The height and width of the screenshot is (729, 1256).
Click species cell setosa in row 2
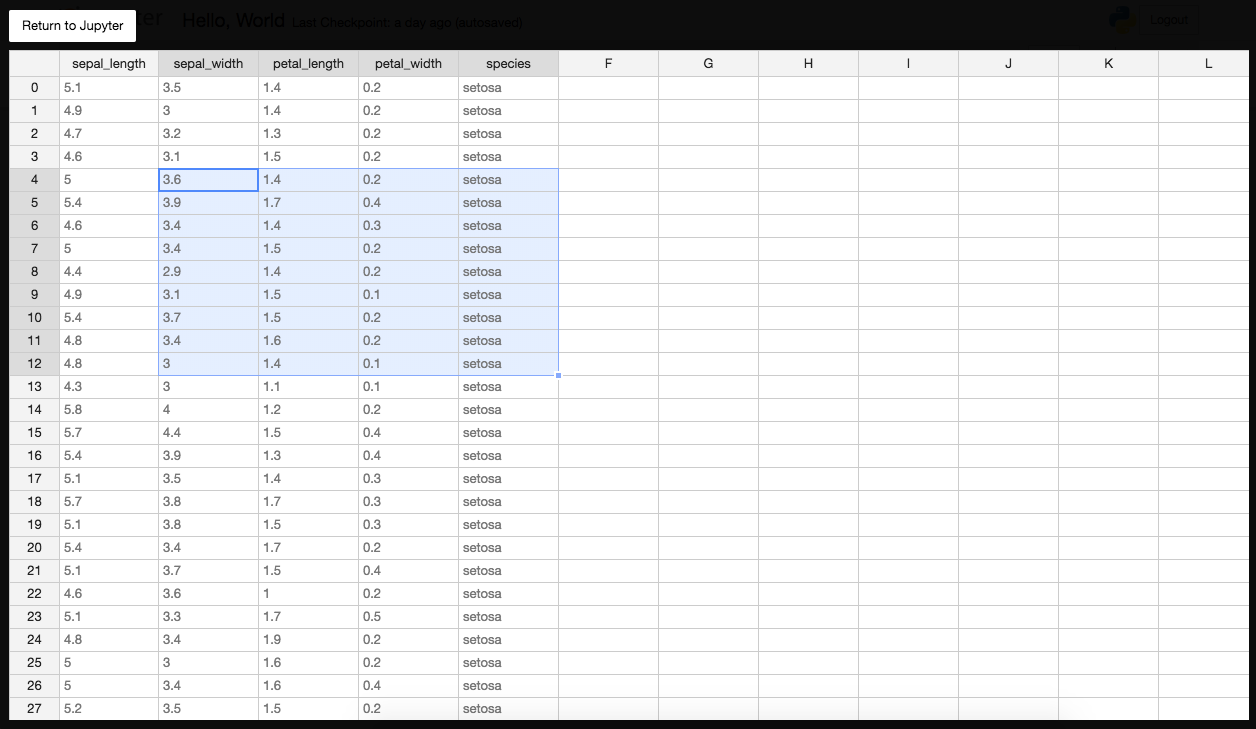[509, 134]
